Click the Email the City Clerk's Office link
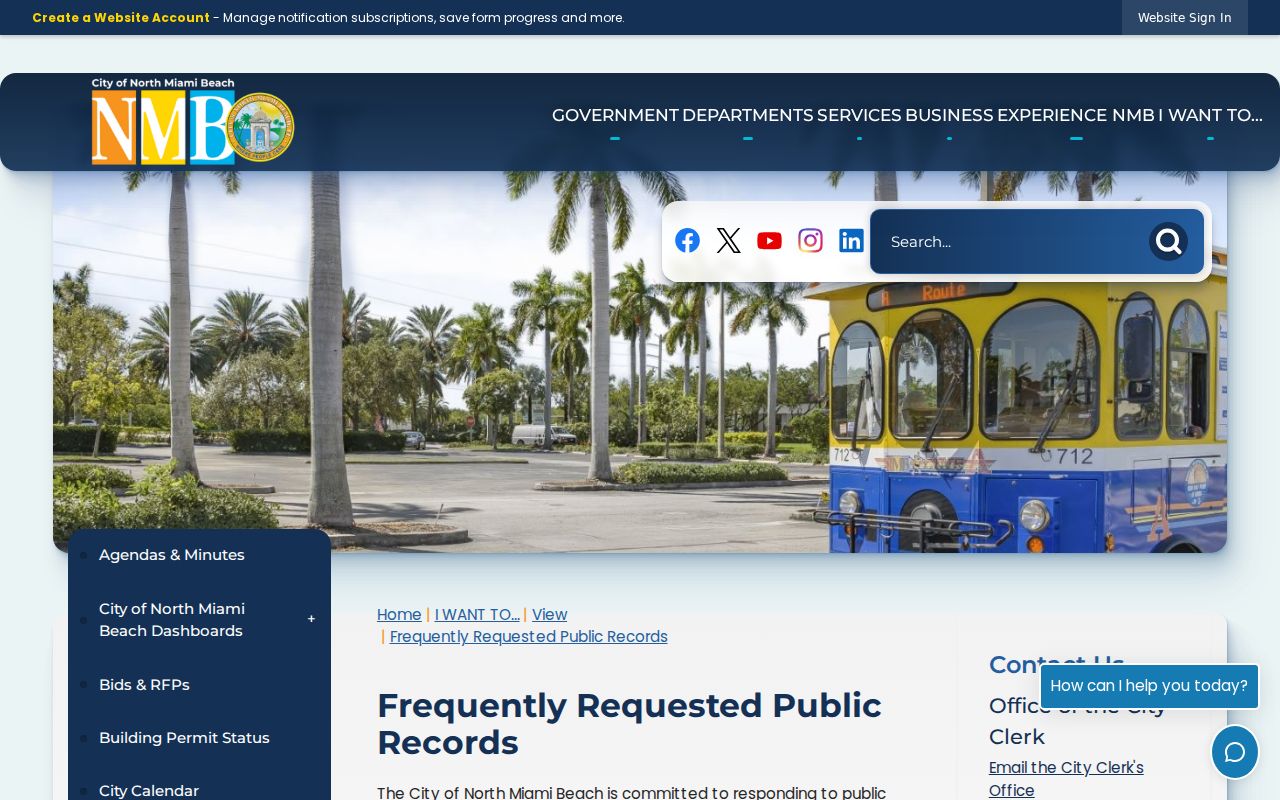Image resolution: width=1280 pixels, height=800 pixels. click(1066, 779)
